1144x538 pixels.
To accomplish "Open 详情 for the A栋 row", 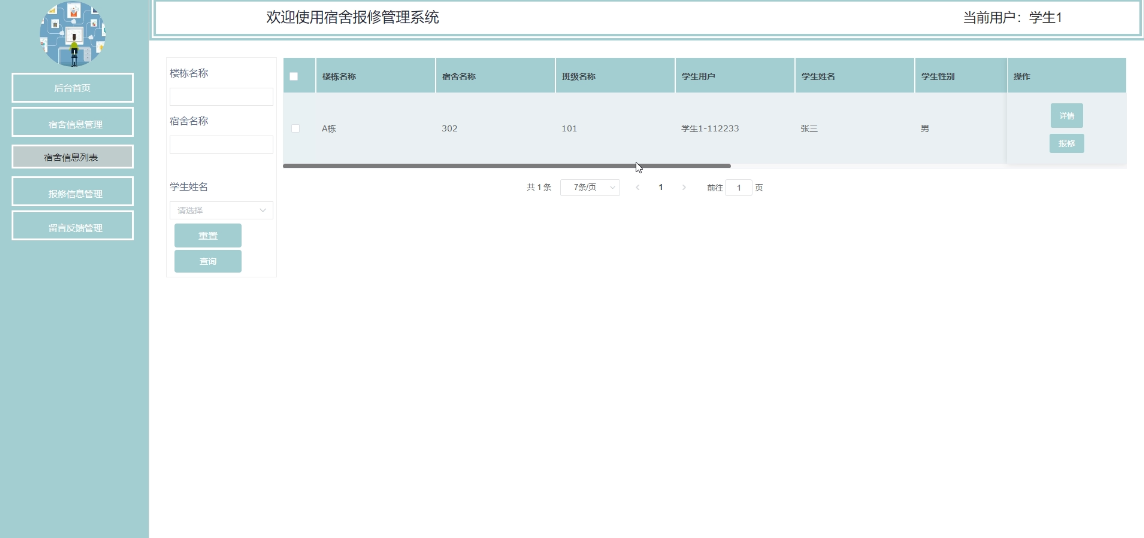I will 1067,115.
